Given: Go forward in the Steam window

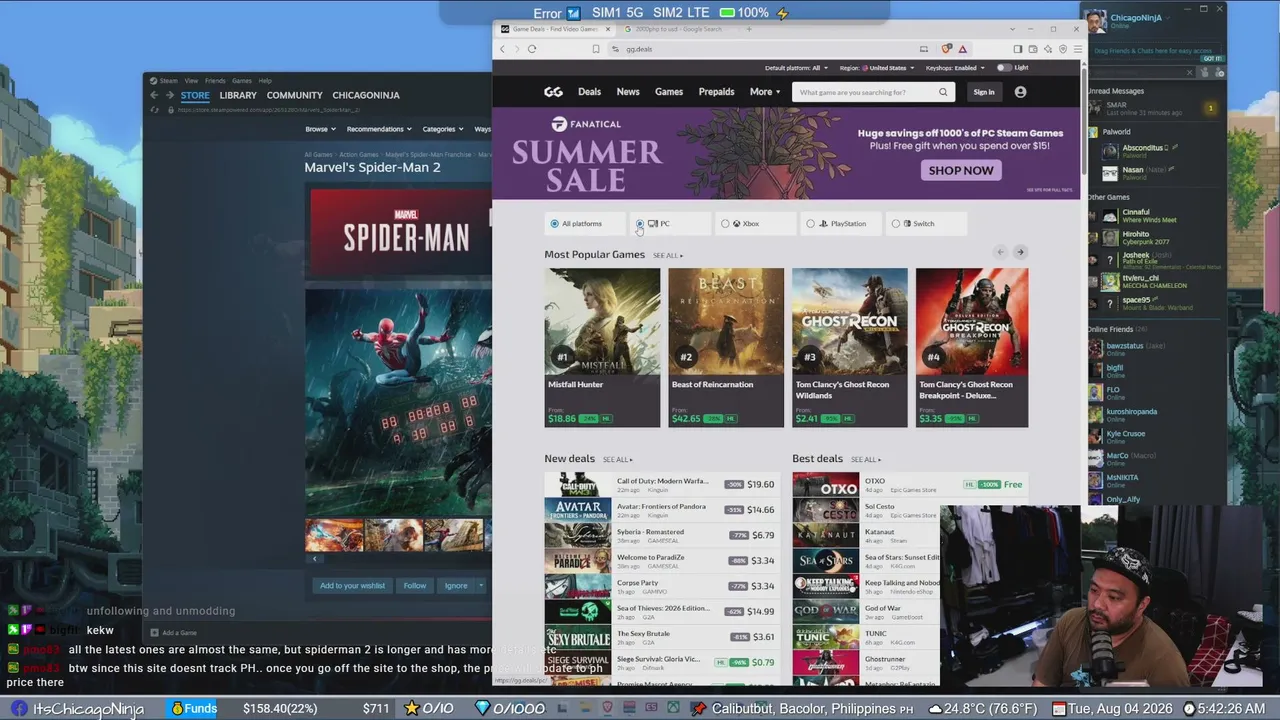Looking at the screenshot, I should pyautogui.click(x=169, y=95).
